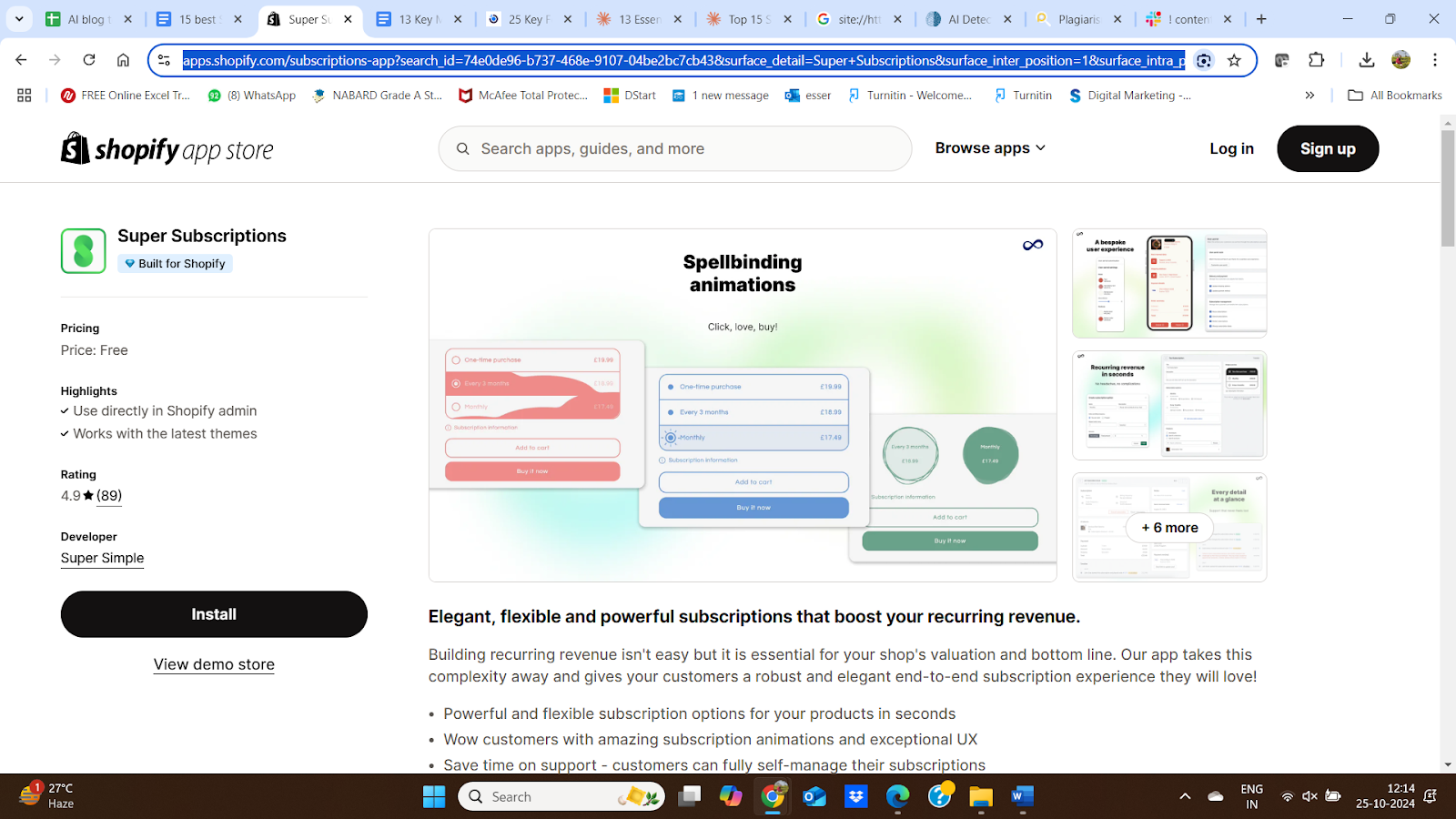Click the Log in link

pos(1231,148)
